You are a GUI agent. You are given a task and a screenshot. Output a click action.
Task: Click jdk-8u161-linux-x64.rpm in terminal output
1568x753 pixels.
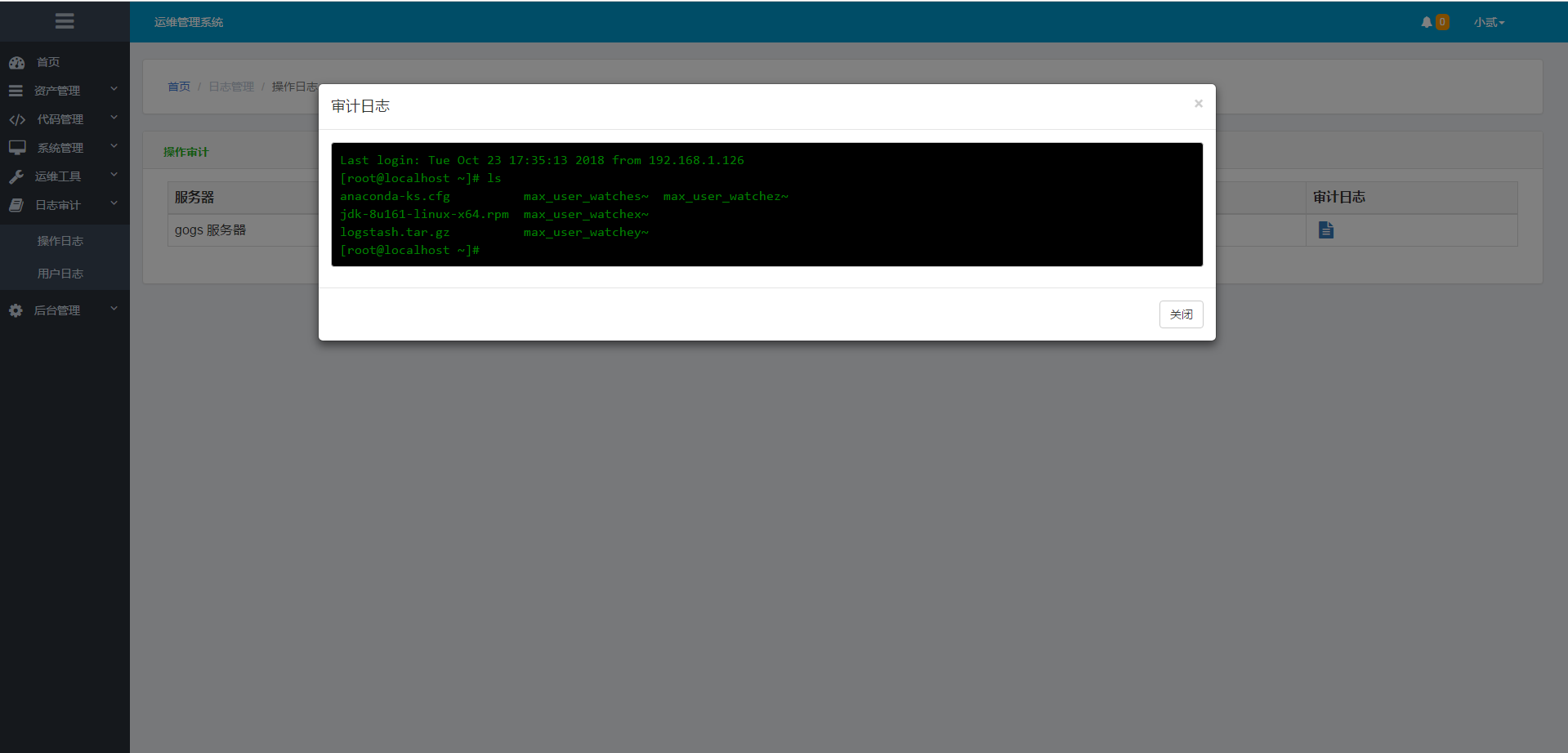pyautogui.click(x=424, y=214)
